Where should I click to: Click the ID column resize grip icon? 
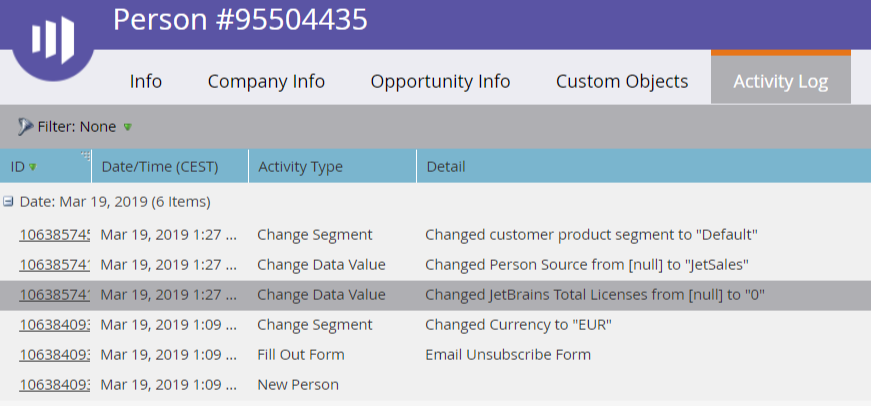pyautogui.click(x=86, y=156)
